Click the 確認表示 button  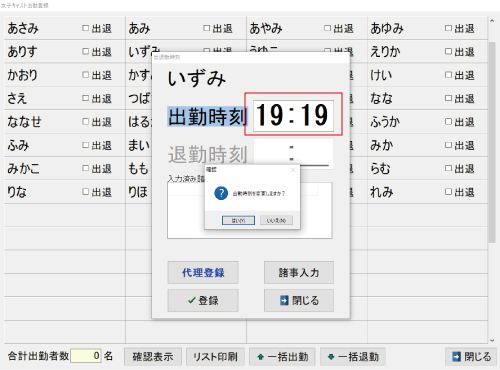pyautogui.click(x=153, y=357)
